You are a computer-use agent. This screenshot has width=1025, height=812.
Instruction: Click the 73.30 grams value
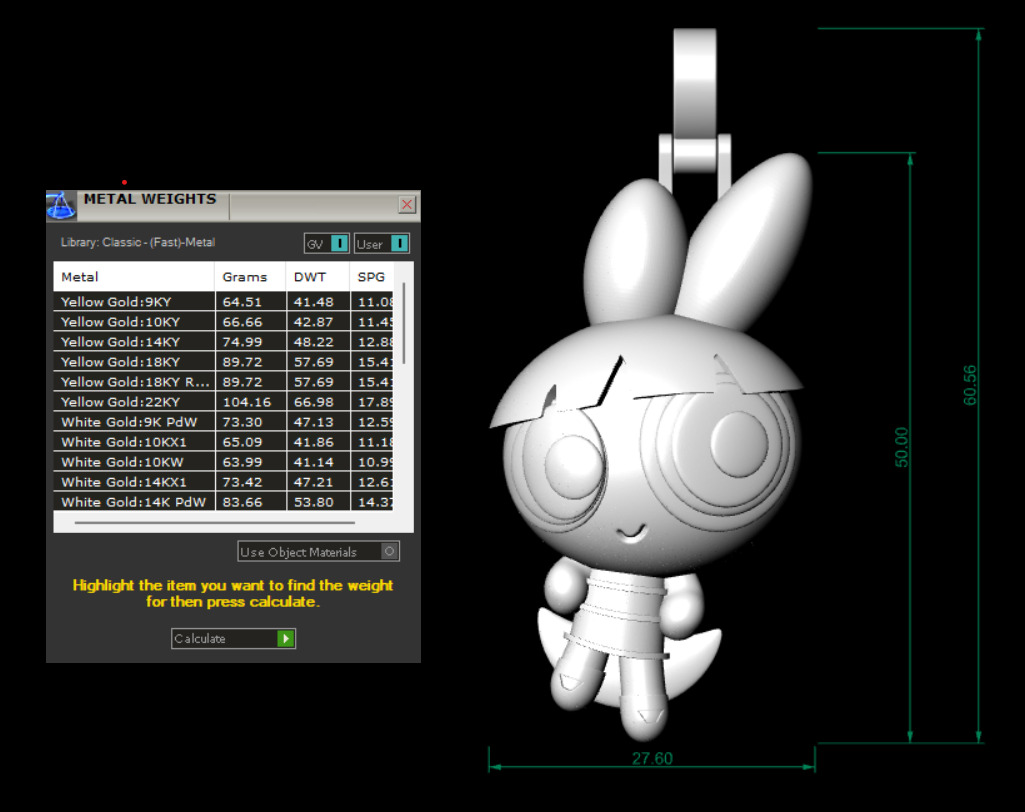point(242,422)
